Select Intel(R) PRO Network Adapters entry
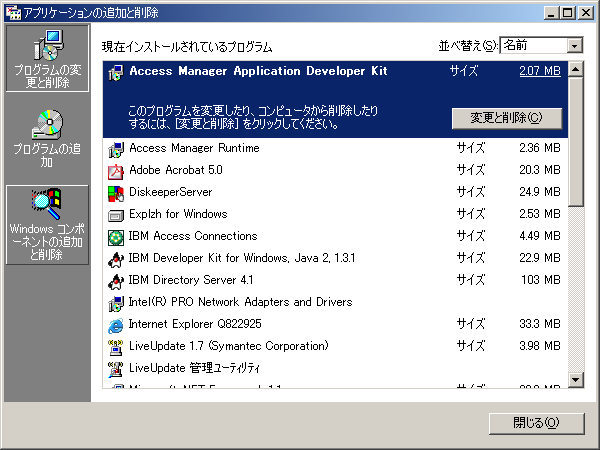This screenshot has height=450, width=600. click(x=240, y=302)
